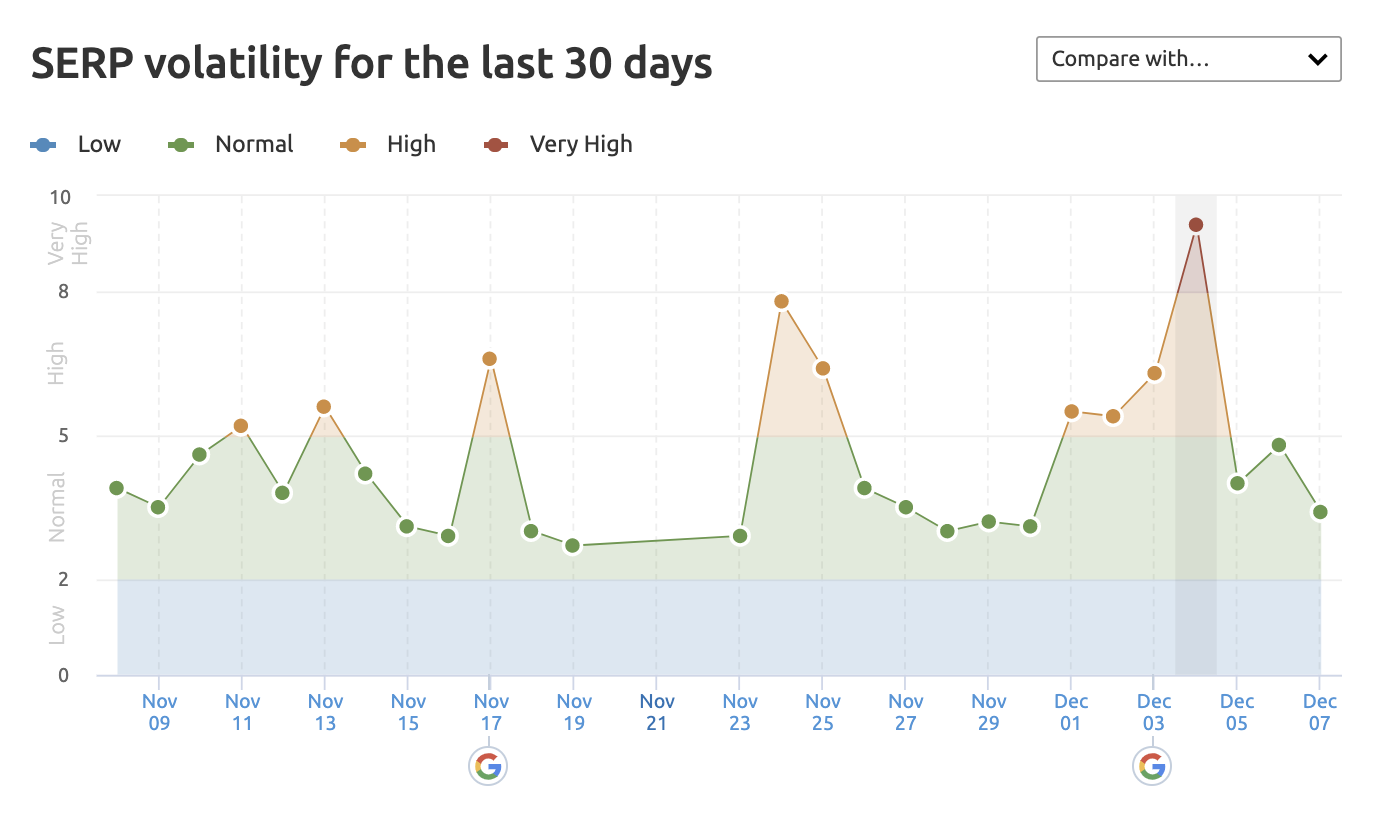Click the SERP volatility heading

pos(372,62)
